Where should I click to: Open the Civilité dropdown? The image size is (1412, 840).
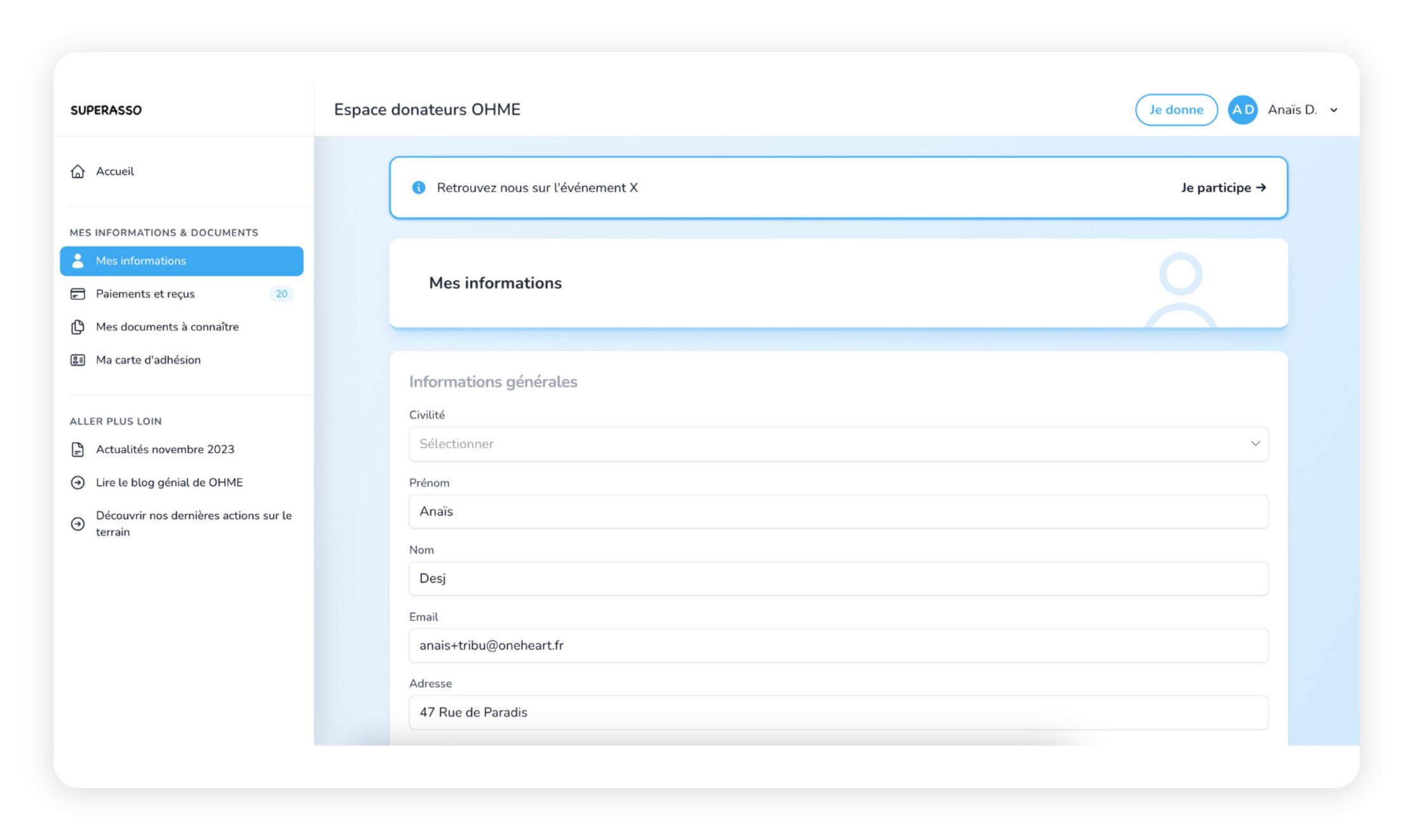coord(838,444)
